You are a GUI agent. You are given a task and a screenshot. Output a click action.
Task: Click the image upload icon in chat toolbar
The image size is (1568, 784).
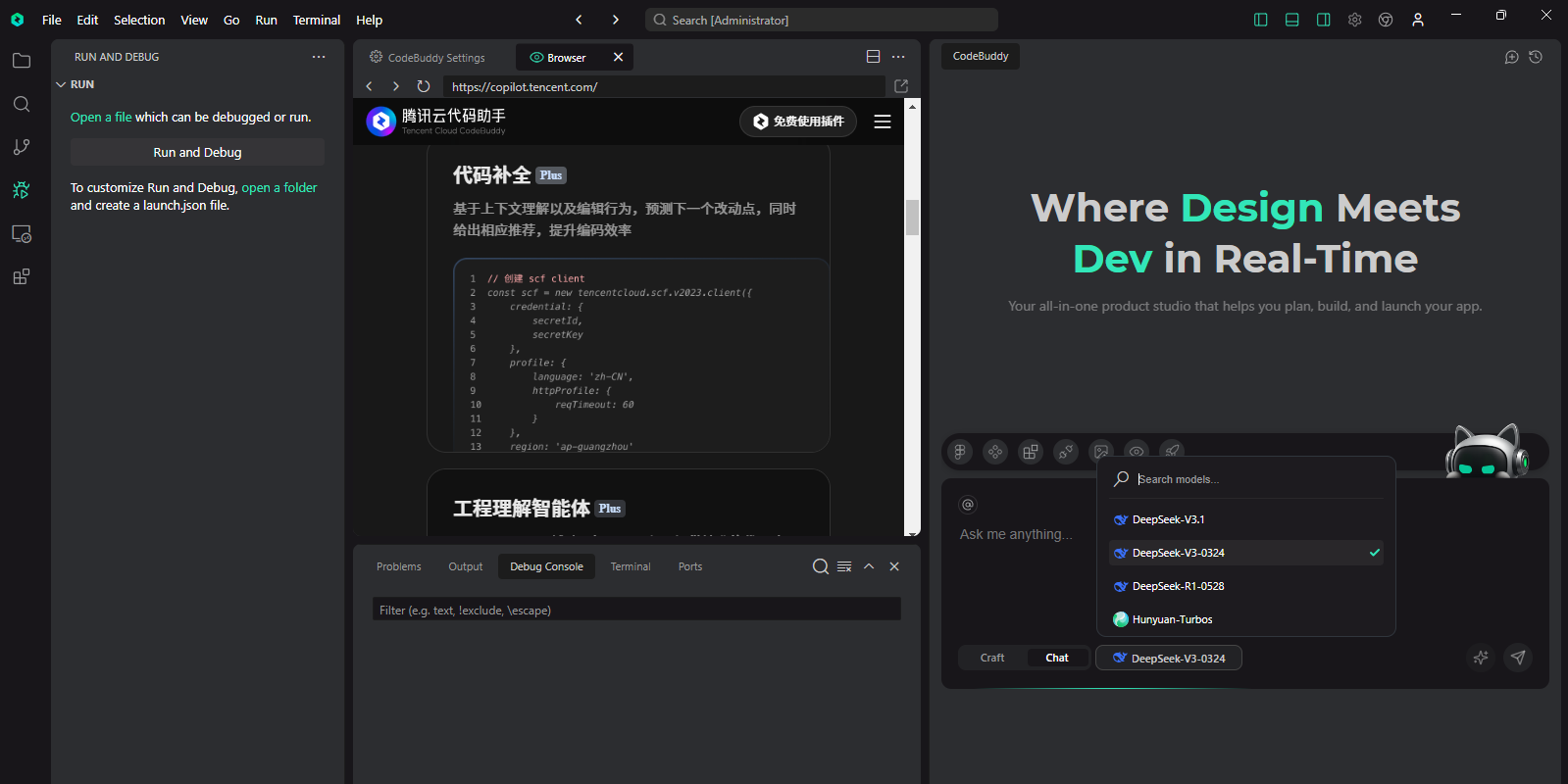click(x=1101, y=452)
